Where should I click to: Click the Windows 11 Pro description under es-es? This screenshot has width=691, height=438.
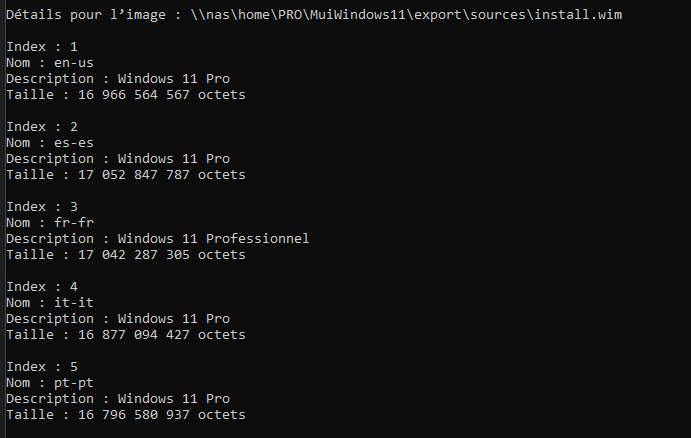click(x=118, y=159)
